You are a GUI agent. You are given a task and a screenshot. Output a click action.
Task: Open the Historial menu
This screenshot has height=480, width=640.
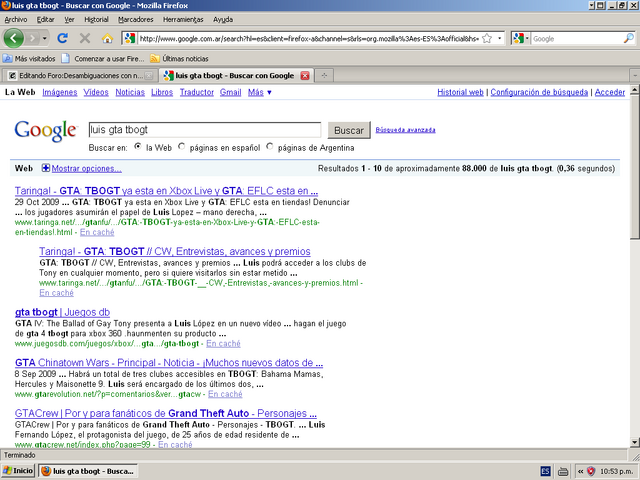coord(96,19)
